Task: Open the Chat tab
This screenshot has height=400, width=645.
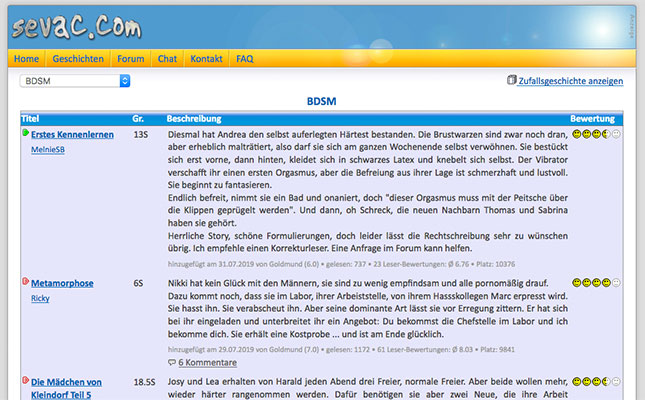Action: coord(168,59)
